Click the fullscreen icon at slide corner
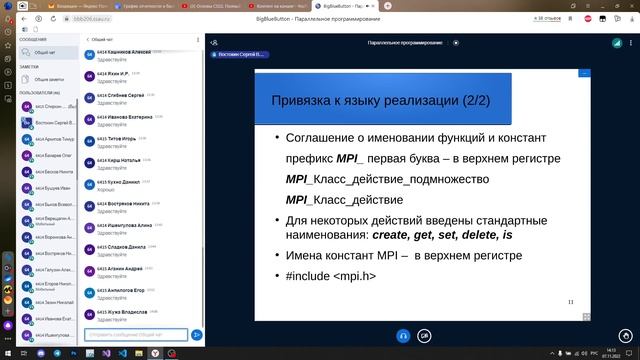Image resolution: width=640 pixels, height=360 pixels. pos(586,317)
